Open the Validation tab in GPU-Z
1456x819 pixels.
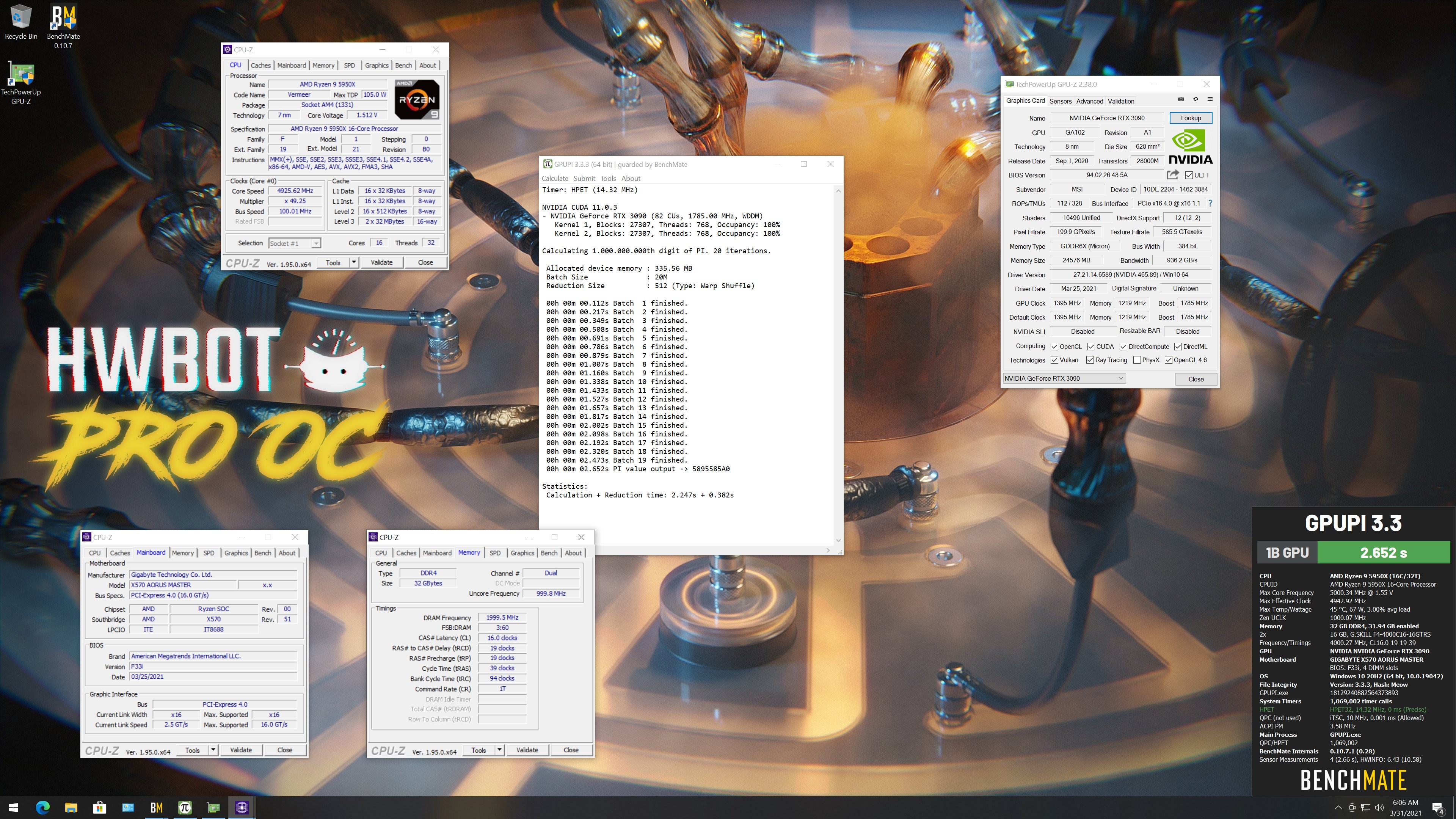tap(1121, 101)
